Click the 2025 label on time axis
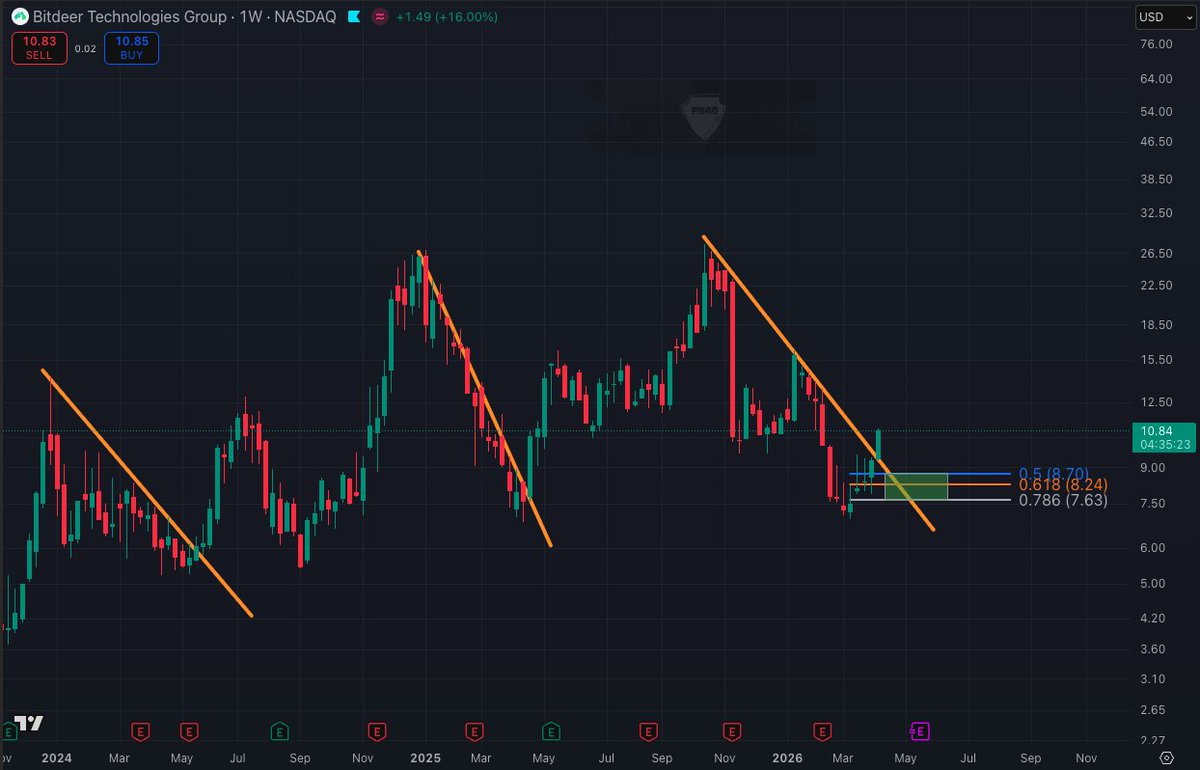Viewport: 1200px width, 770px height. (426, 758)
